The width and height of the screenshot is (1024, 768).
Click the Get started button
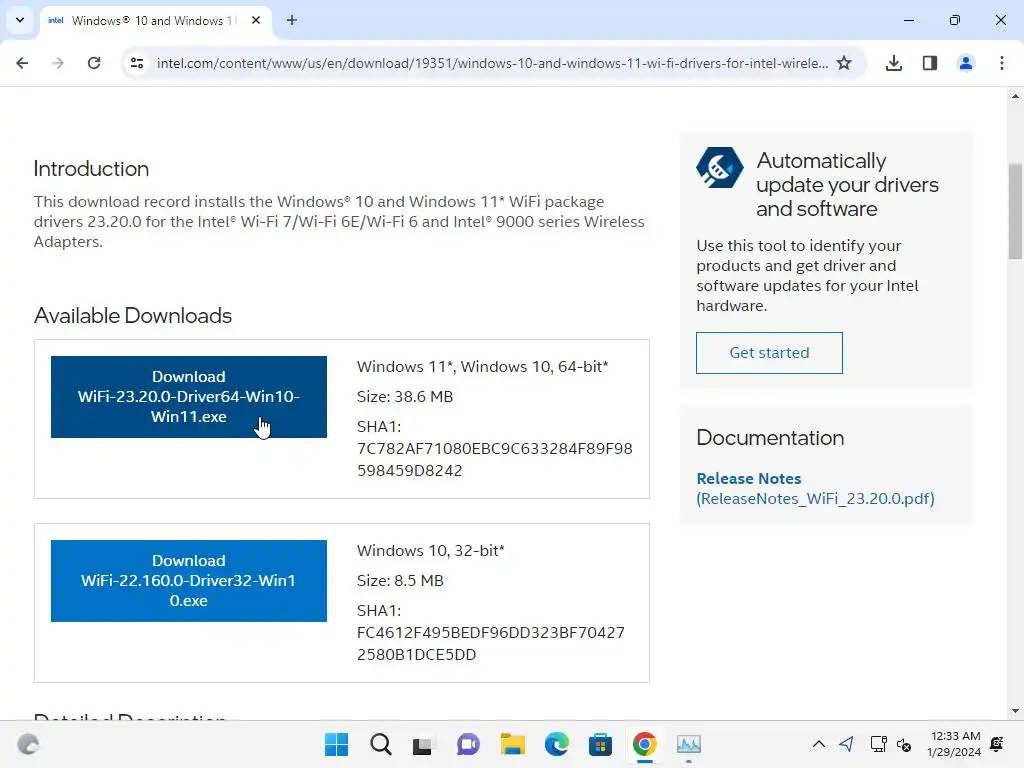click(769, 353)
